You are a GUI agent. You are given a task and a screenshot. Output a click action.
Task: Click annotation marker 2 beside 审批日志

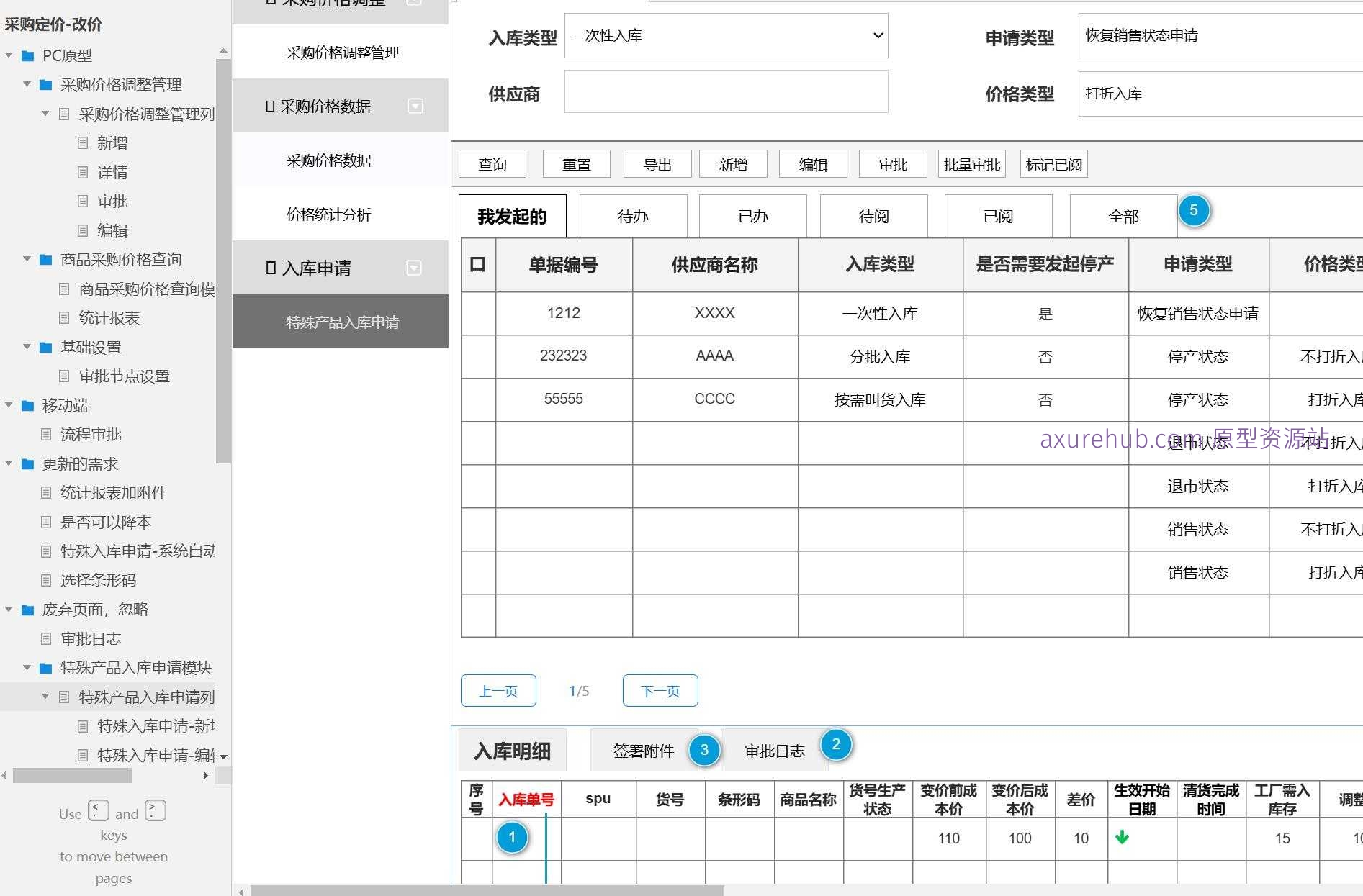click(x=836, y=745)
